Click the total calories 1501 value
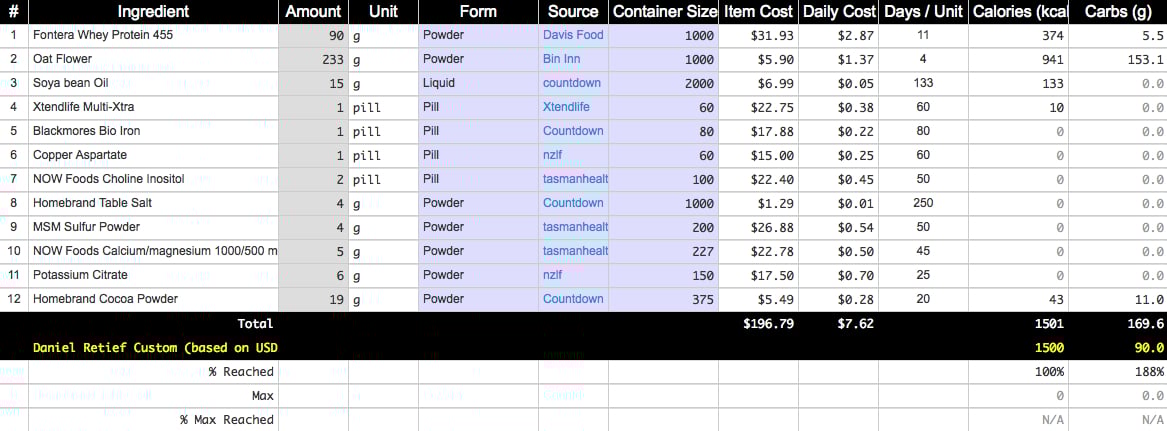Viewport: 1167px width, 431px height. pos(1049,324)
